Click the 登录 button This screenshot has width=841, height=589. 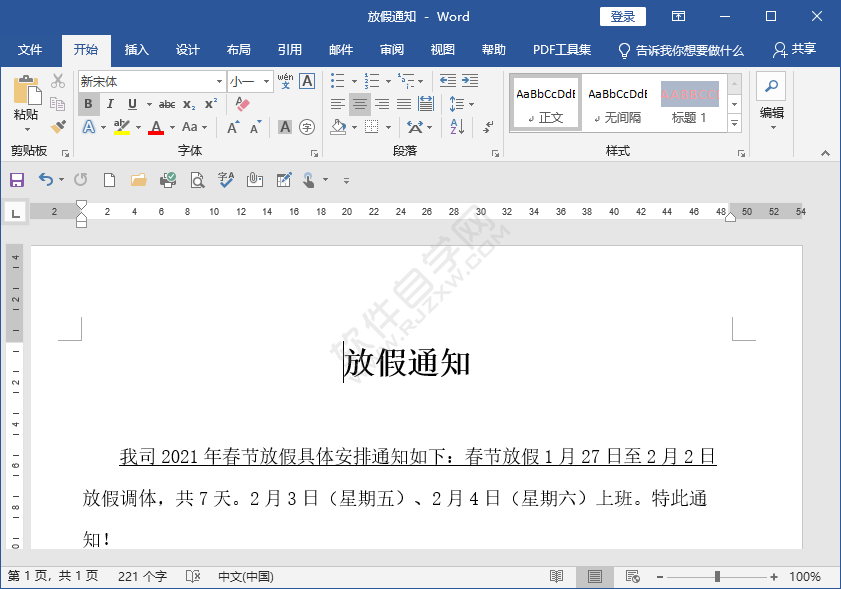coord(622,16)
